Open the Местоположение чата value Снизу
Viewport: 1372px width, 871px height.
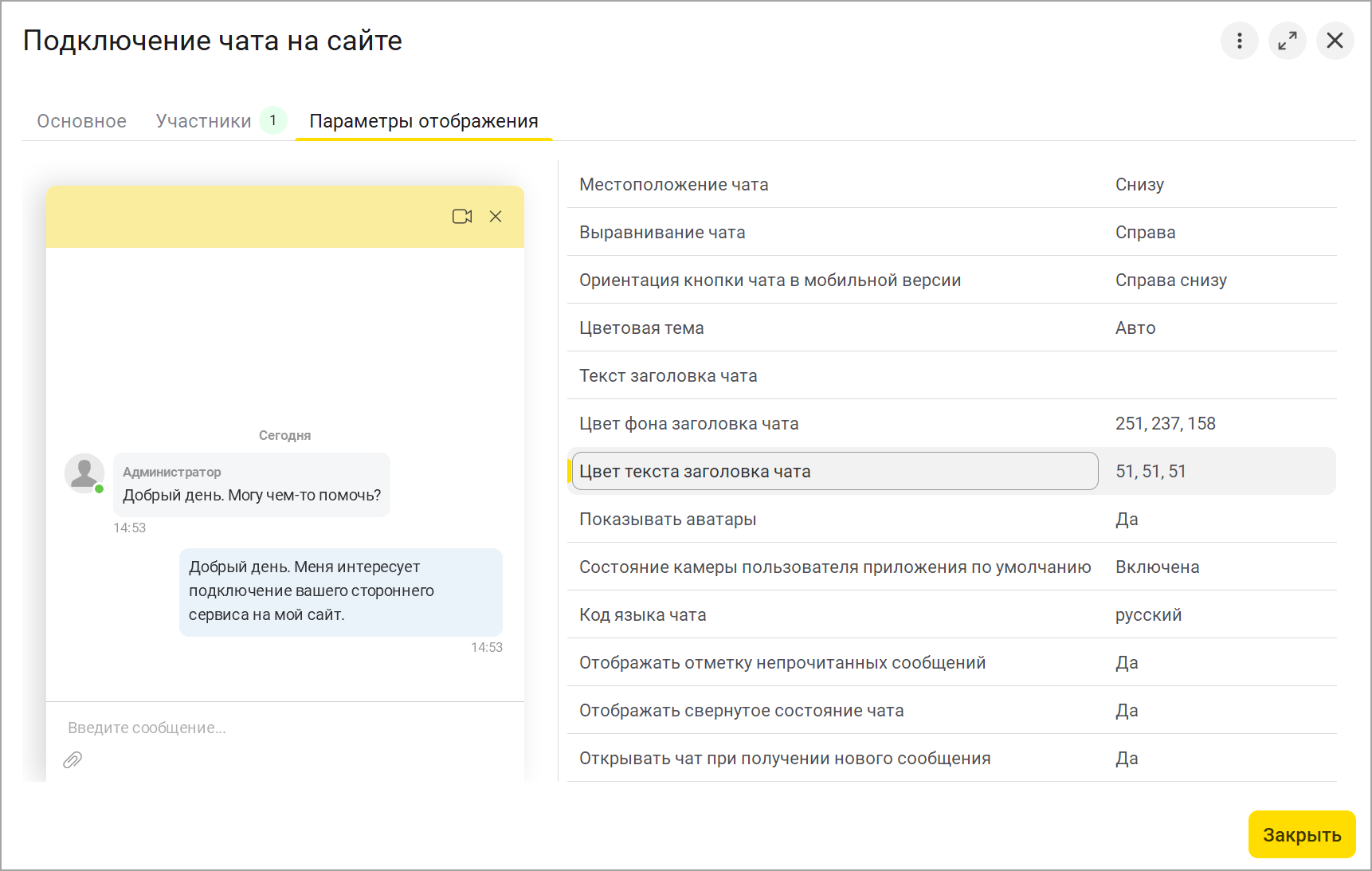[1139, 185]
